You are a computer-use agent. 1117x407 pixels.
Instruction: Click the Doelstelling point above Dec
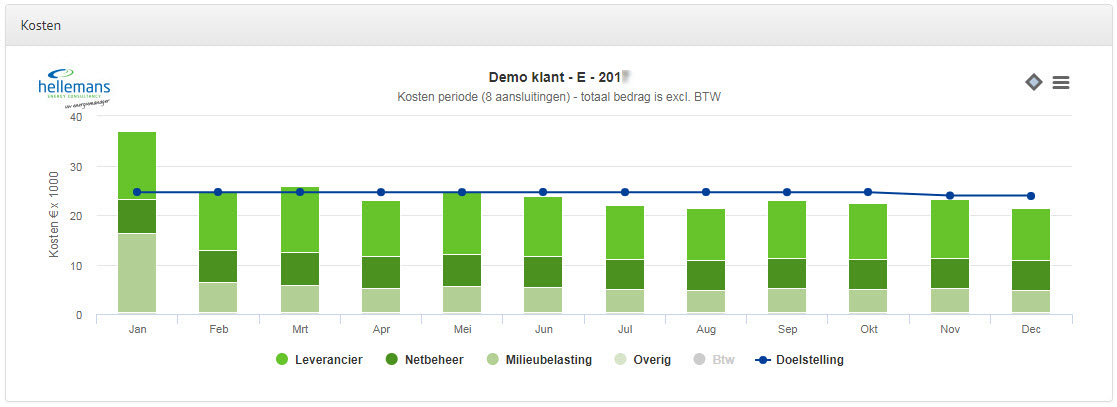coord(1031,196)
